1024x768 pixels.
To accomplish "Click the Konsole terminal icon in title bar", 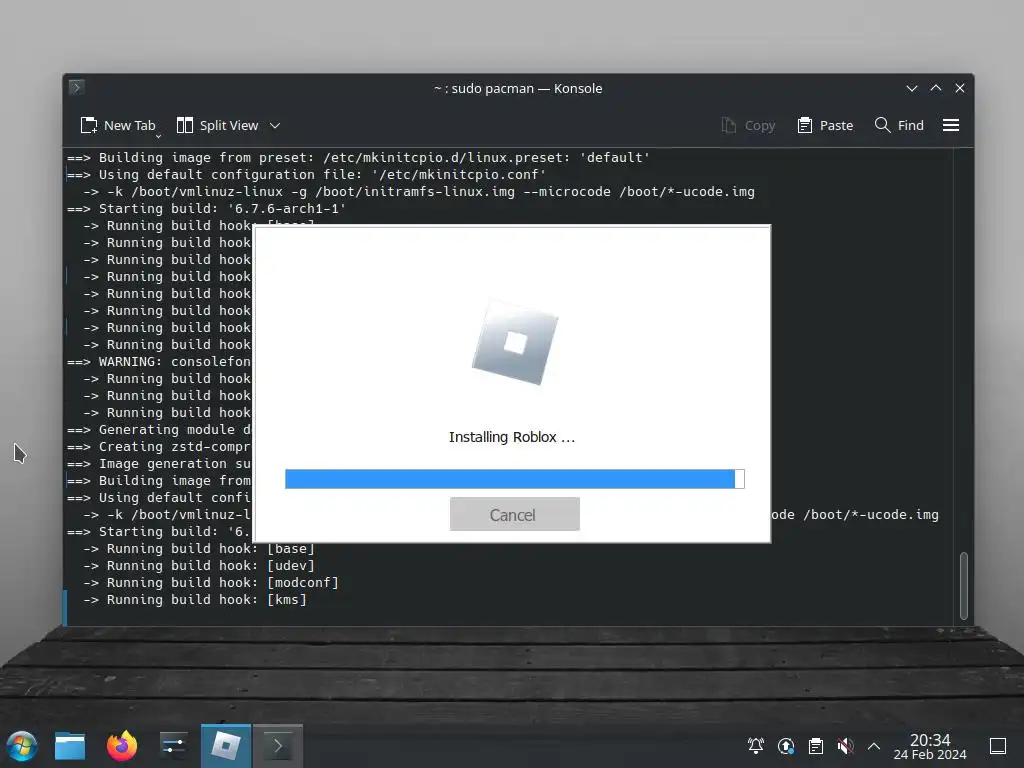I will pyautogui.click(x=76, y=87).
